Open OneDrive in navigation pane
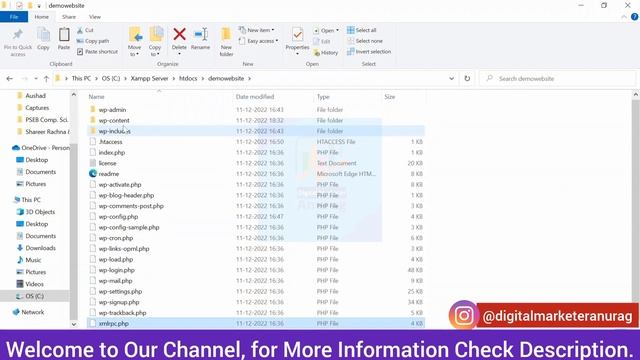The height and width of the screenshot is (360, 640). click(41, 148)
